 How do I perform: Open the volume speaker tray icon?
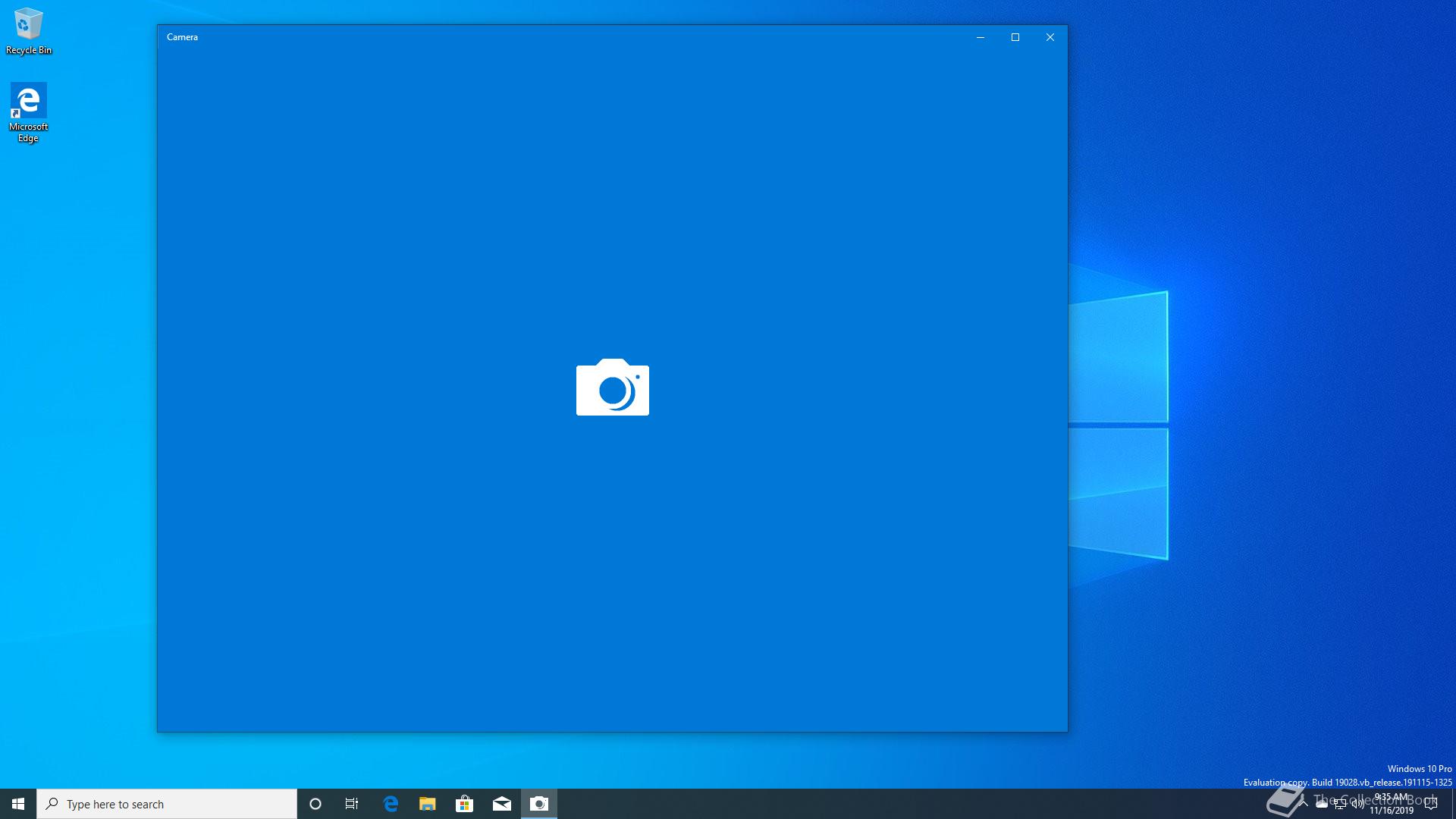1358,805
